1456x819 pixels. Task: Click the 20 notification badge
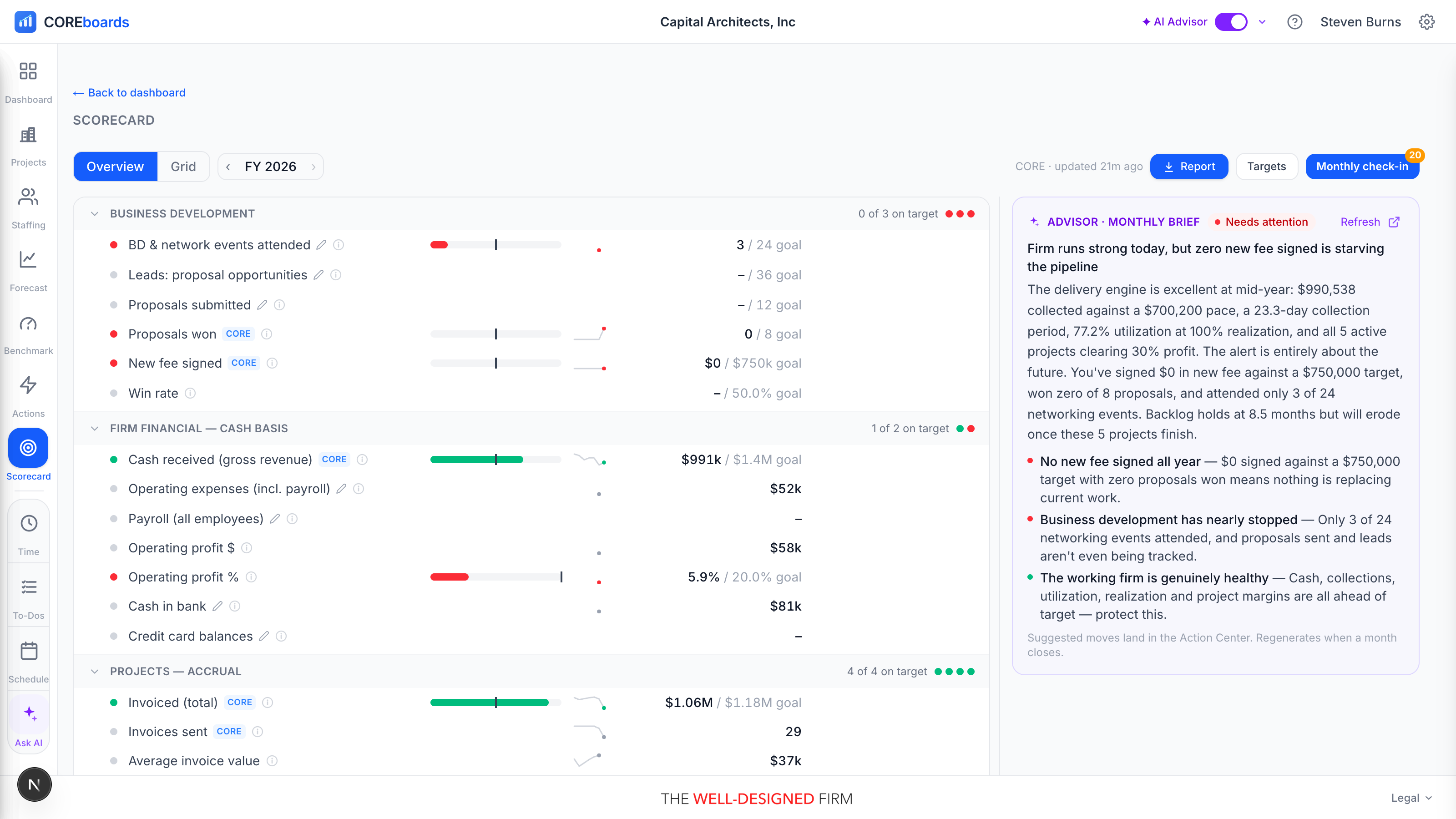[1415, 155]
